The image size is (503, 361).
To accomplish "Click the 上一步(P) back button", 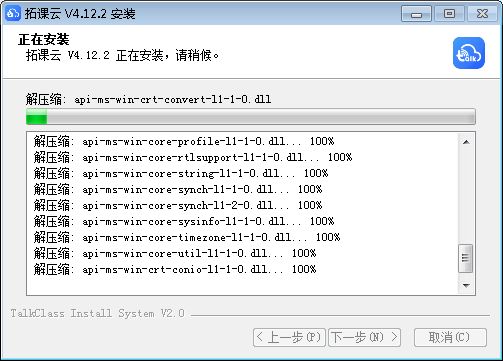I will tap(289, 337).
